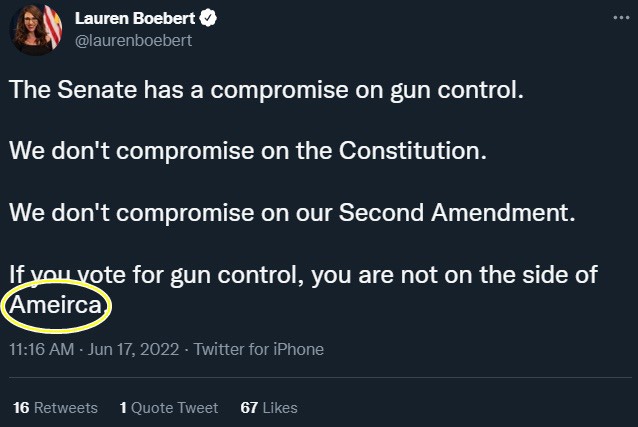
Task: View the 16 Retweets list
Action: pos(55,407)
